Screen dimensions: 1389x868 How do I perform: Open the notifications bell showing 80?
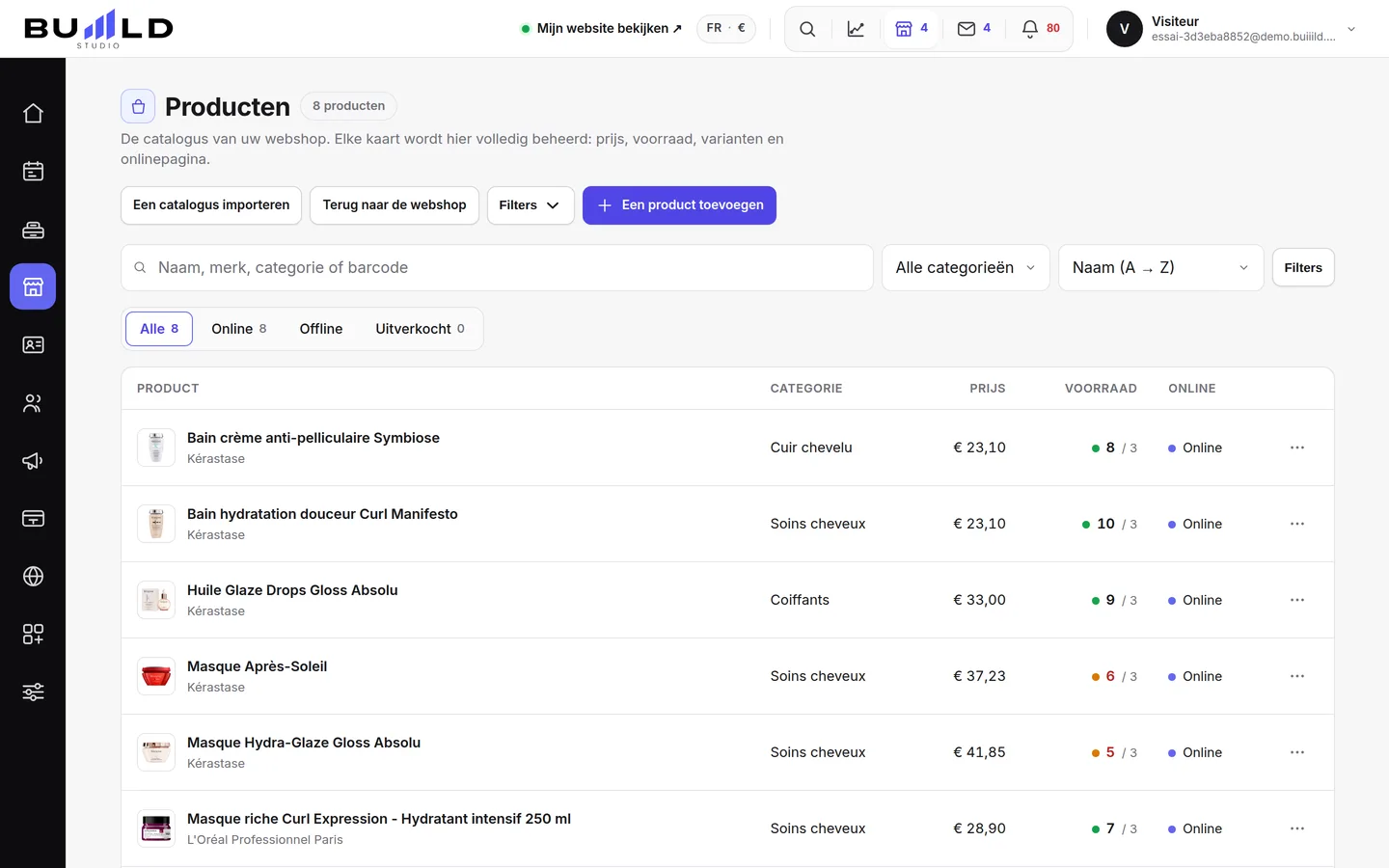1041,29
